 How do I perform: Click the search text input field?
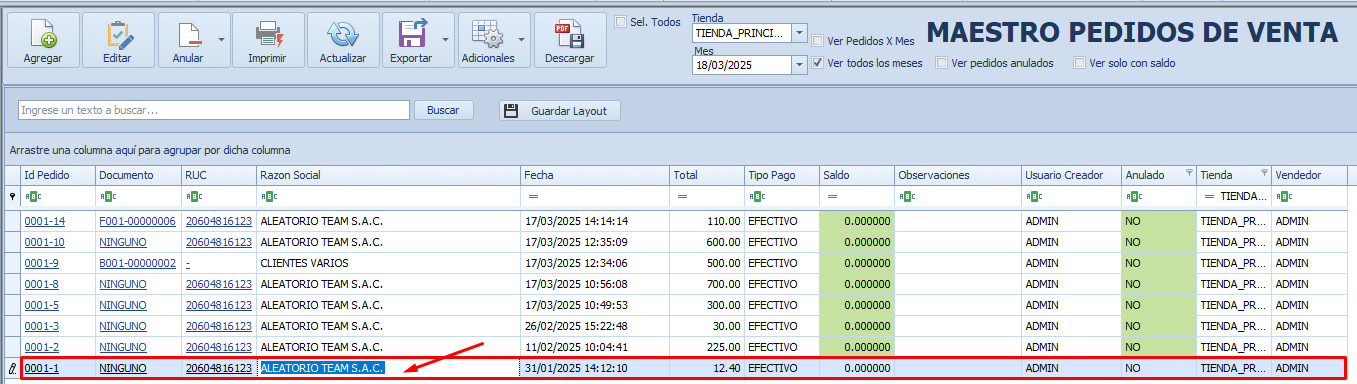click(x=214, y=110)
